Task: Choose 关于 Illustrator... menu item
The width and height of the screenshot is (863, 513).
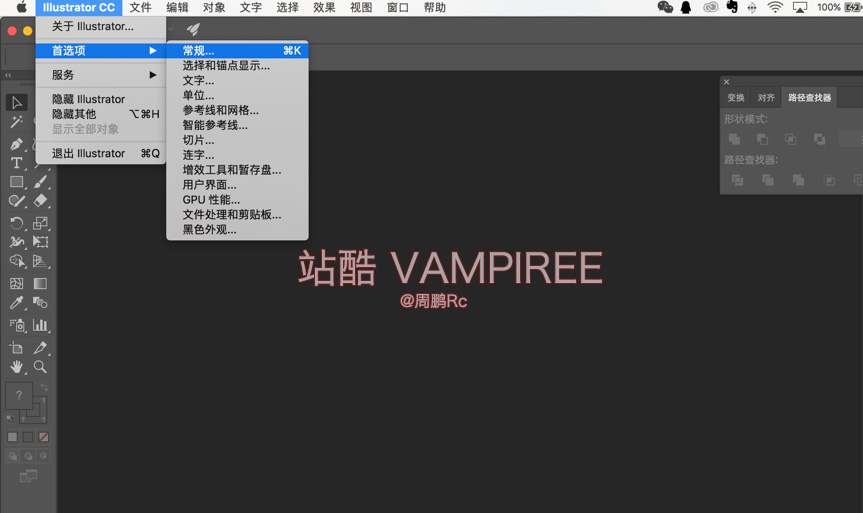Action: [101, 26]
